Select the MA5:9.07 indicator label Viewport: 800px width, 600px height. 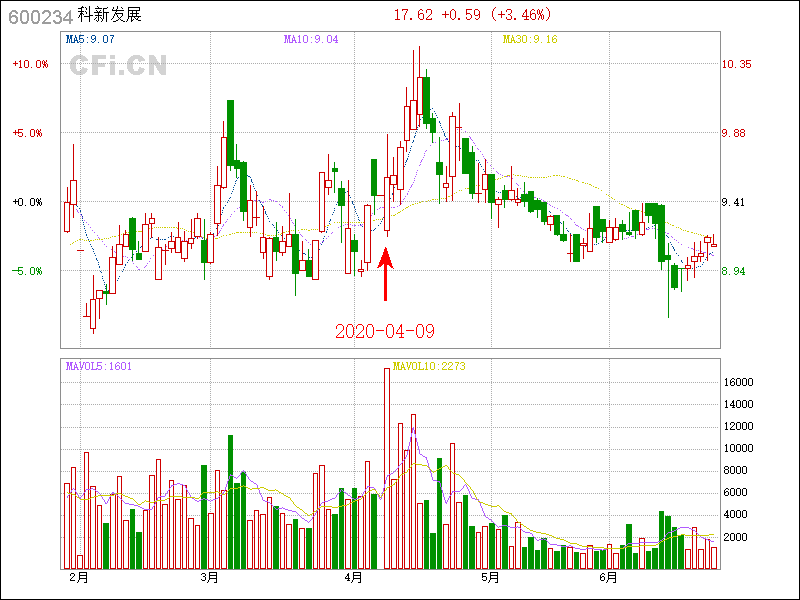[x=89, y=40]
